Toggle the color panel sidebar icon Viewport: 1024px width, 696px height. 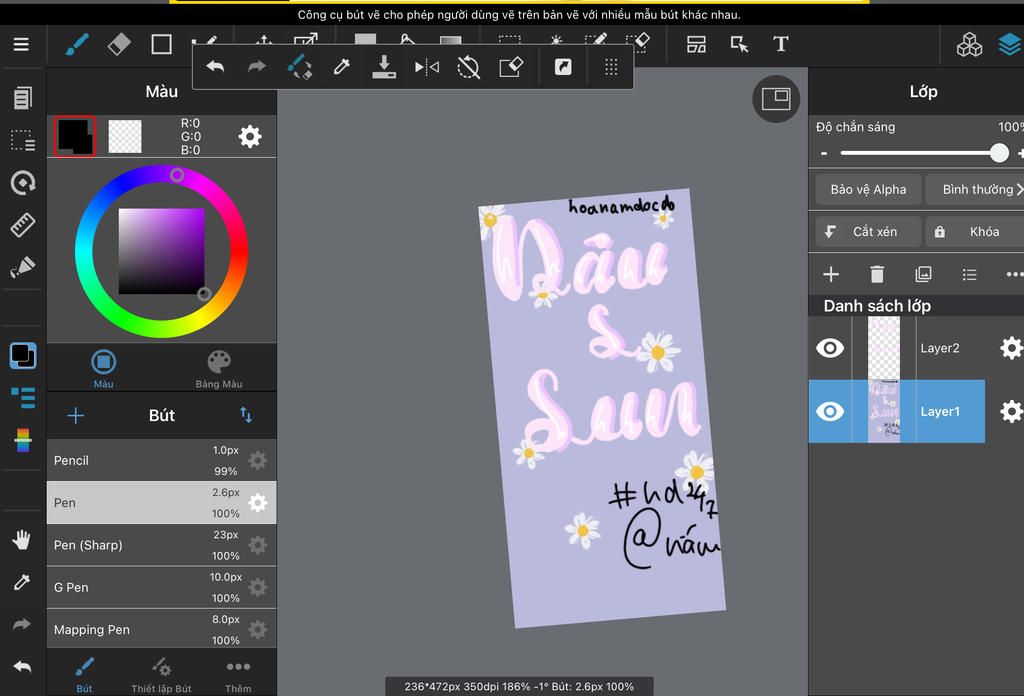(23, 356)
